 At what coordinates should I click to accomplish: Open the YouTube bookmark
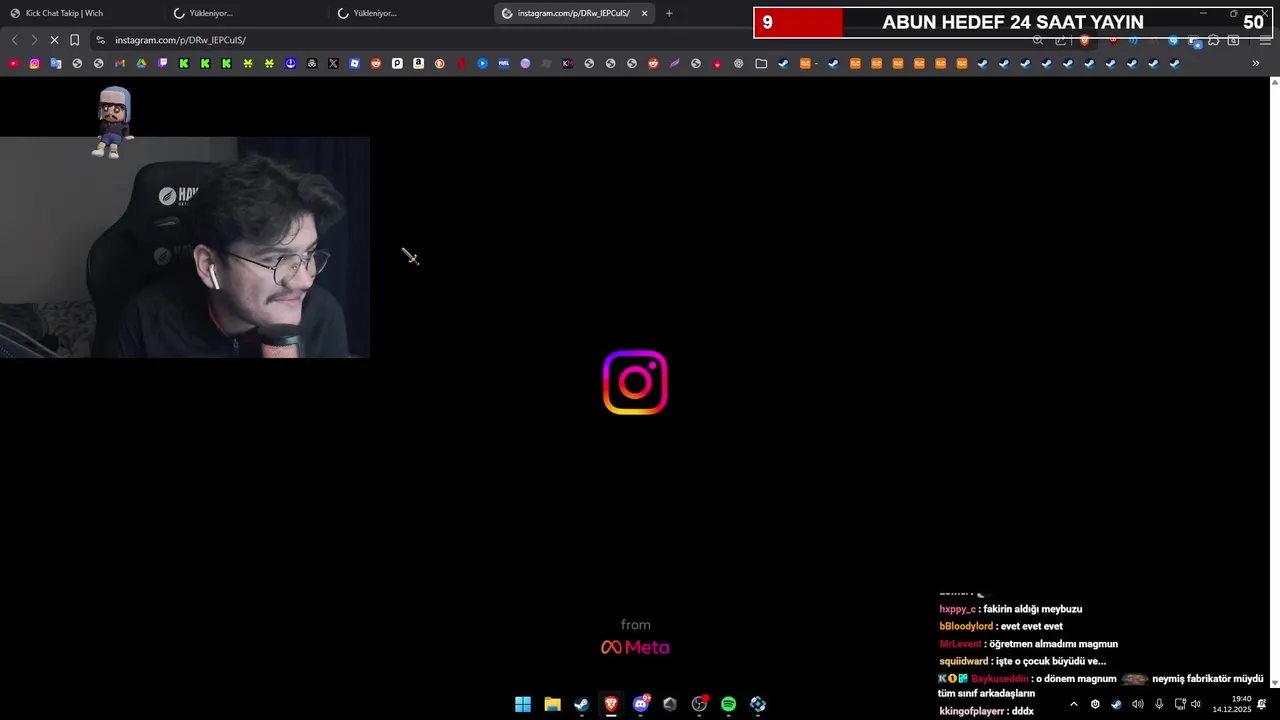13,64
